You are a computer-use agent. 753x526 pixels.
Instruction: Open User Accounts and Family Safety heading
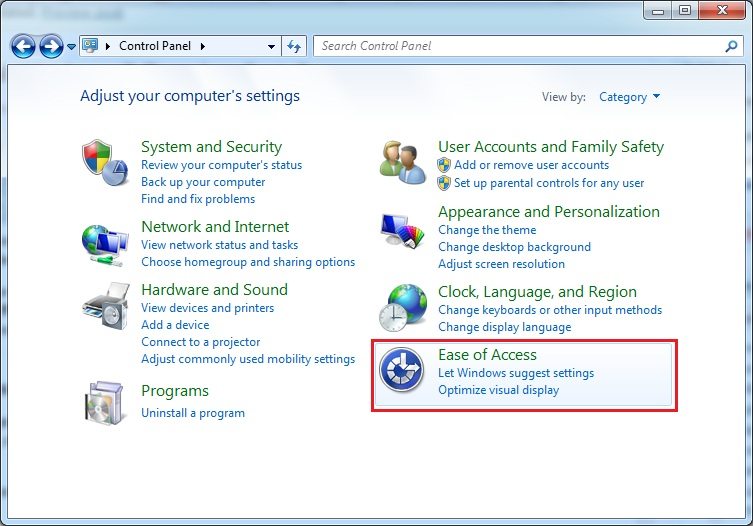(x=551, y=147)
